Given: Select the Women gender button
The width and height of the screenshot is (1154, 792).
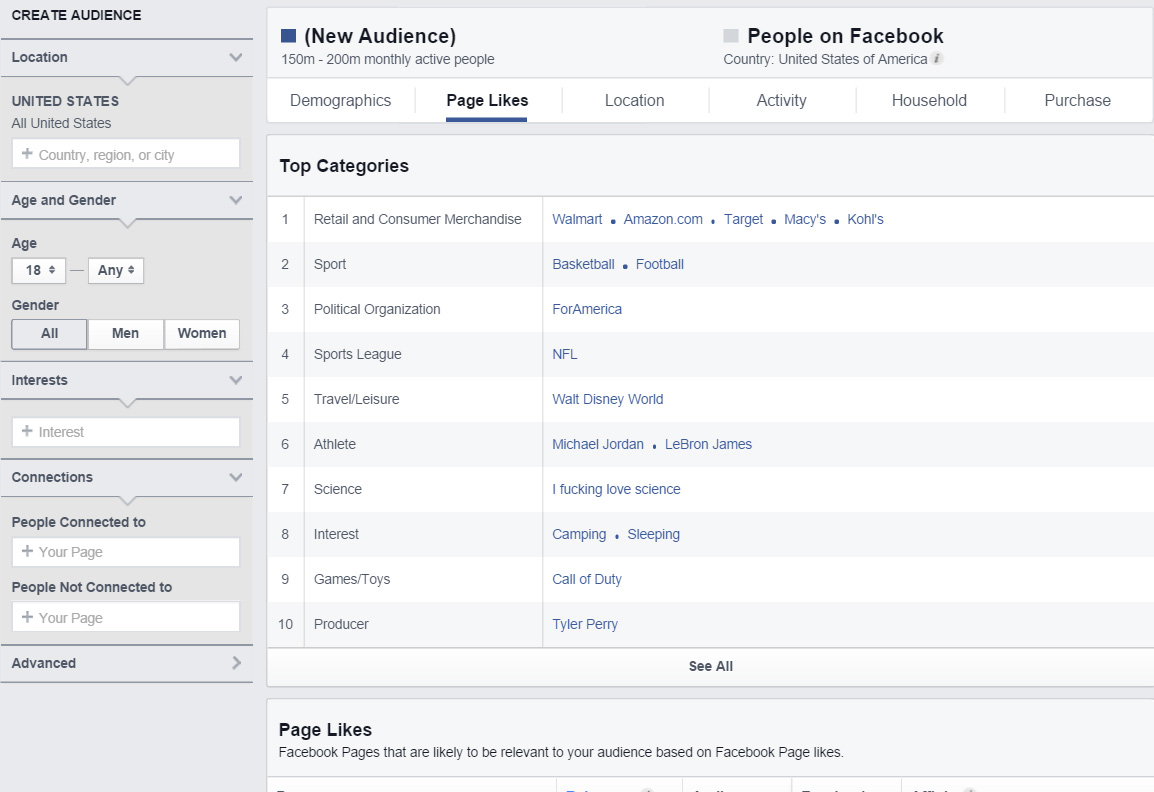Looking at the screenshot, I should (202, 333).
